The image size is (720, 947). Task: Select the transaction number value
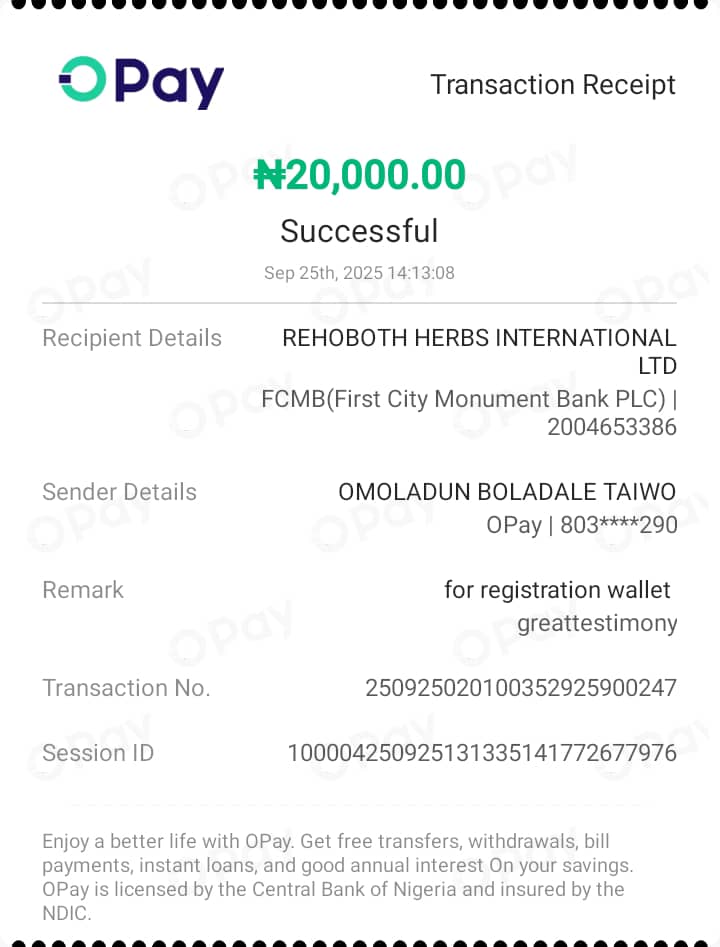(x=521, y=688)
